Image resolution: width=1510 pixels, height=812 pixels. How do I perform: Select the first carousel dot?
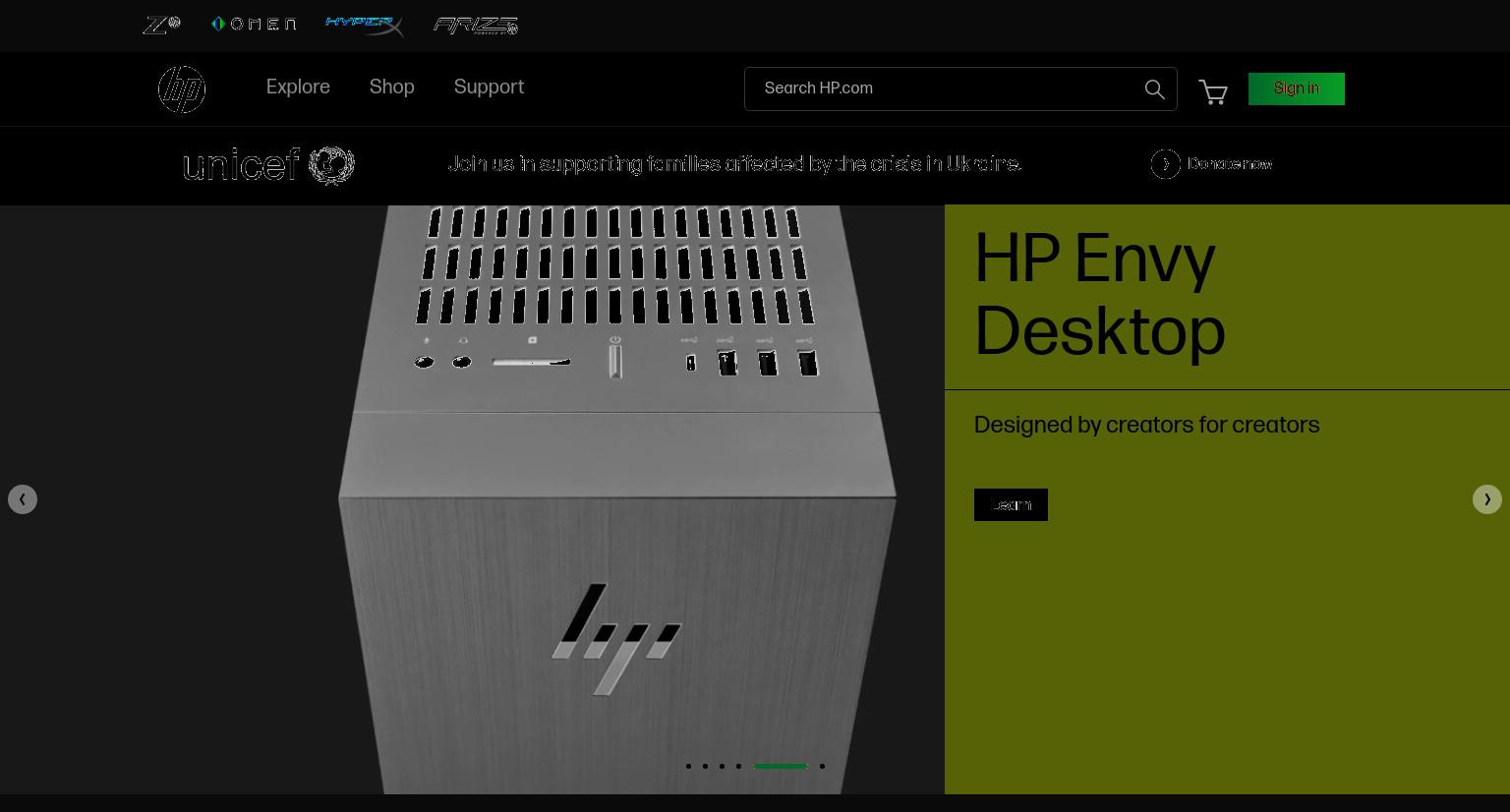pyautogui.click(x=688, y=766)
